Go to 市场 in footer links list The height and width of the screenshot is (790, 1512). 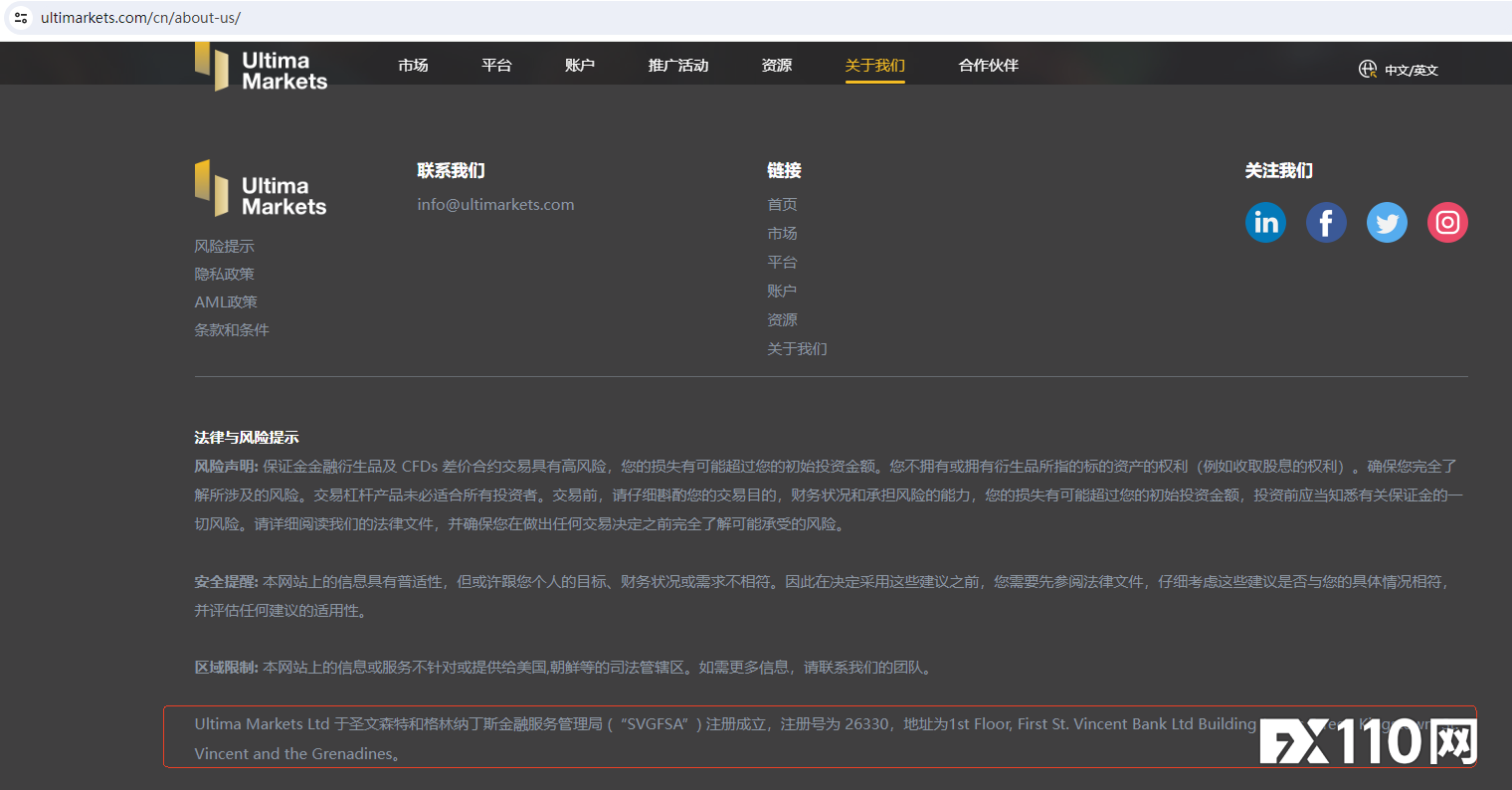782,233
